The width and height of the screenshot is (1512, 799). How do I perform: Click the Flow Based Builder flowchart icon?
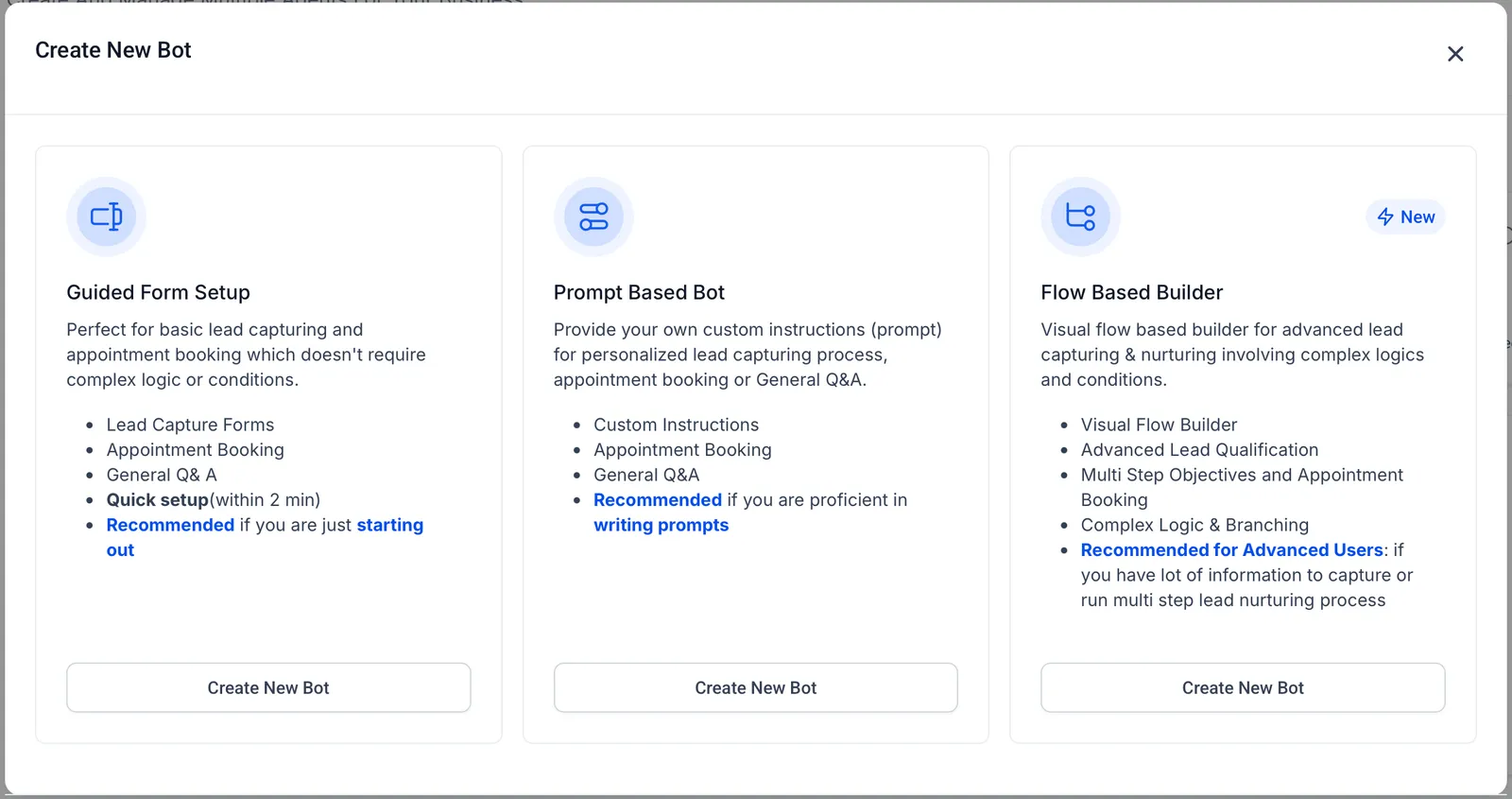1080,217
